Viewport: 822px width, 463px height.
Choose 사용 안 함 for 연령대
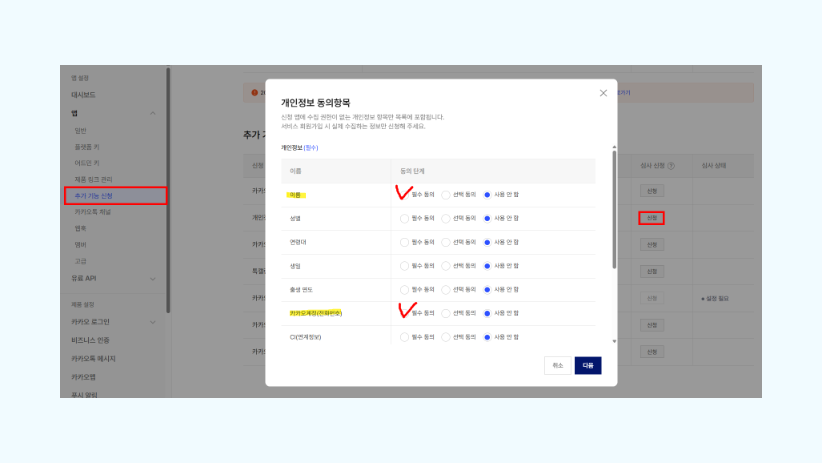487,241
